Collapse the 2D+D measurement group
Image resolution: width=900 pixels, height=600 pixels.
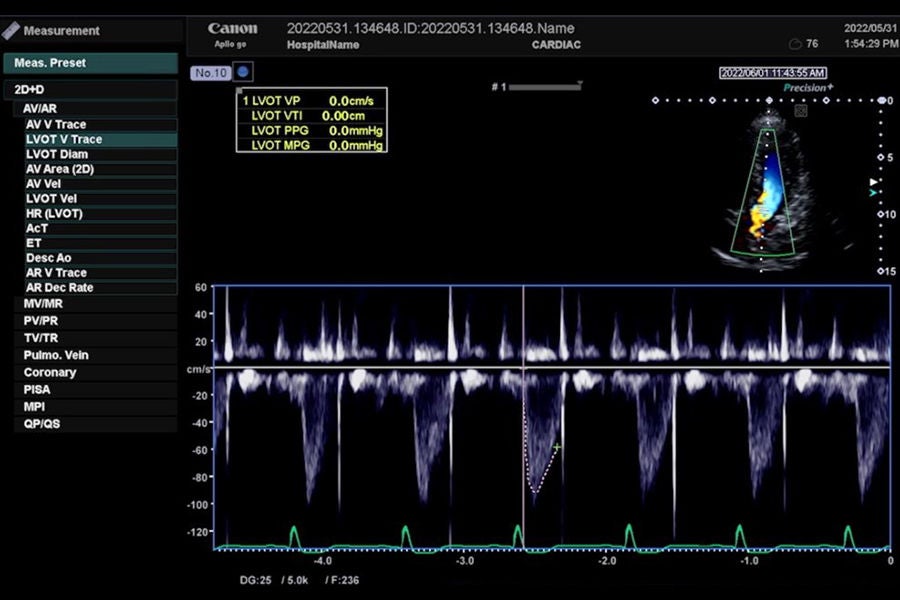coord(91,90)
